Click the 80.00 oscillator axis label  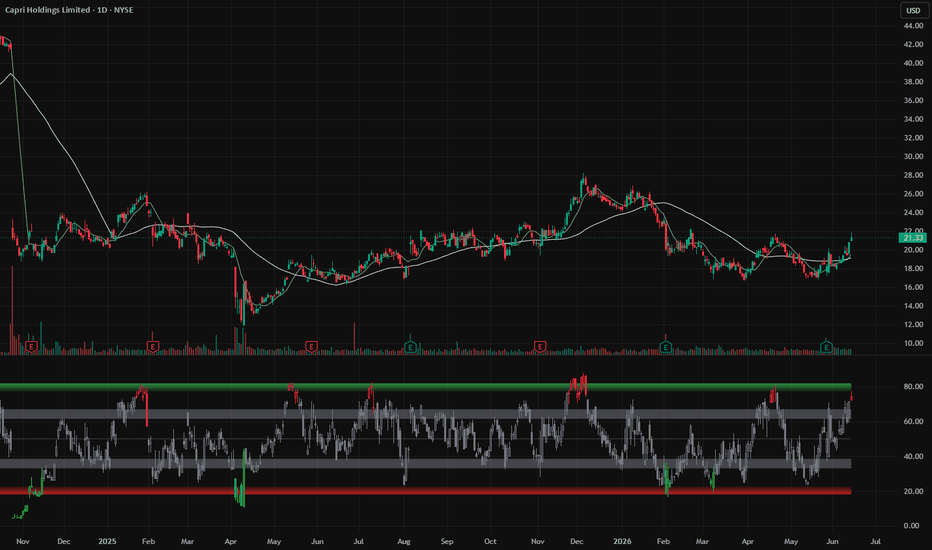(913, 386)
